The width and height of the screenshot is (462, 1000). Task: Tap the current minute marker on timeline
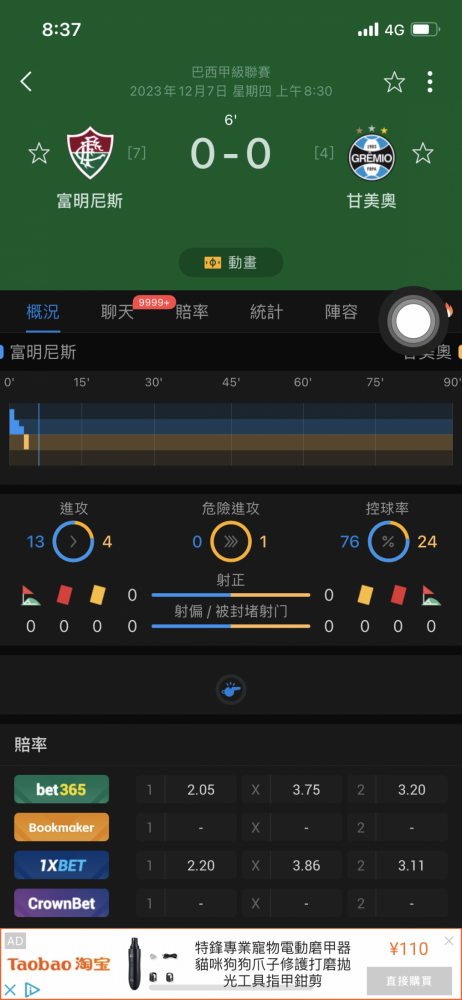[x=38, y=434]
